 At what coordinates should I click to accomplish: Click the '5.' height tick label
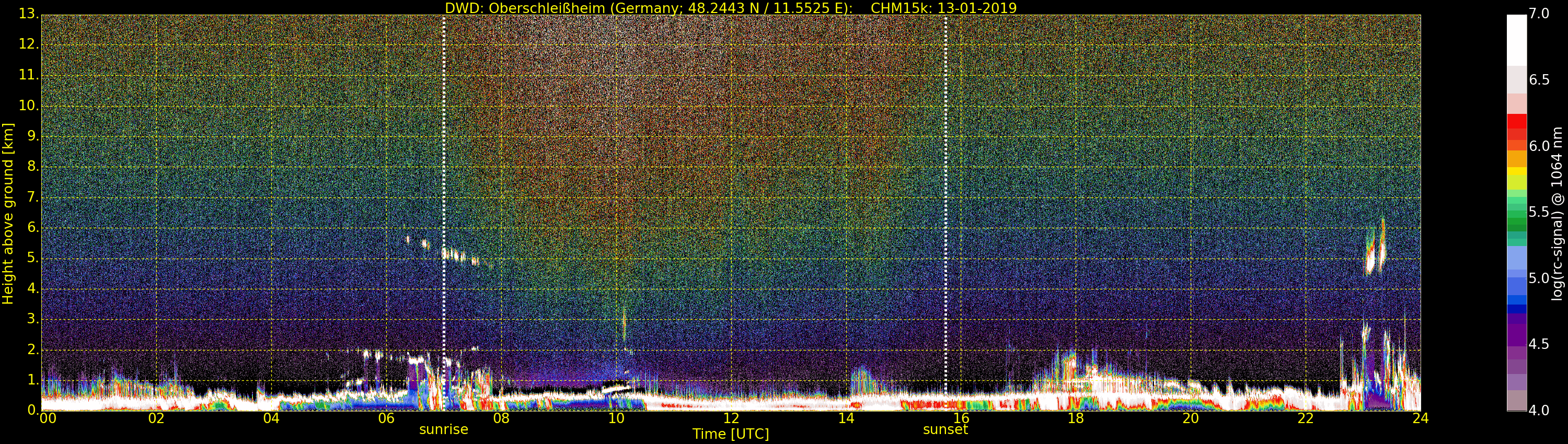(x=32, y=258)
